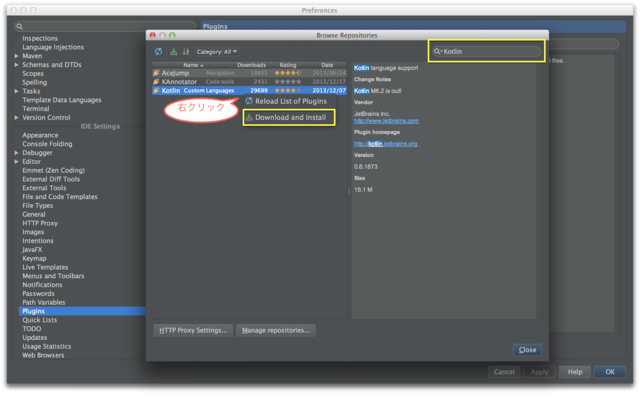Click the KAnnotator plugin icon
This screenshot has width=640, height=400.
(x=156, y=82)
